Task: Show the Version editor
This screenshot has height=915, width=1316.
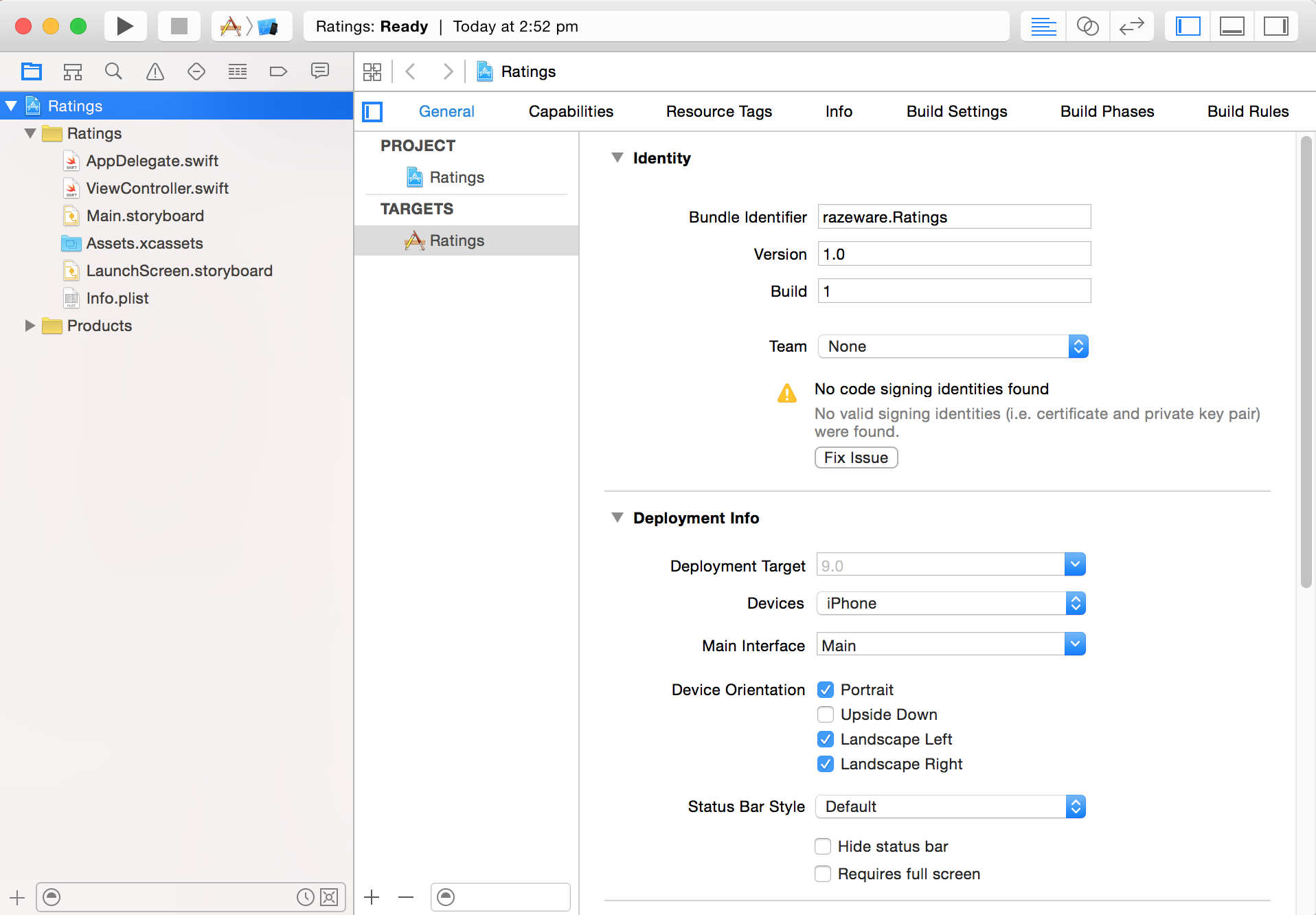Action: 1131,26
